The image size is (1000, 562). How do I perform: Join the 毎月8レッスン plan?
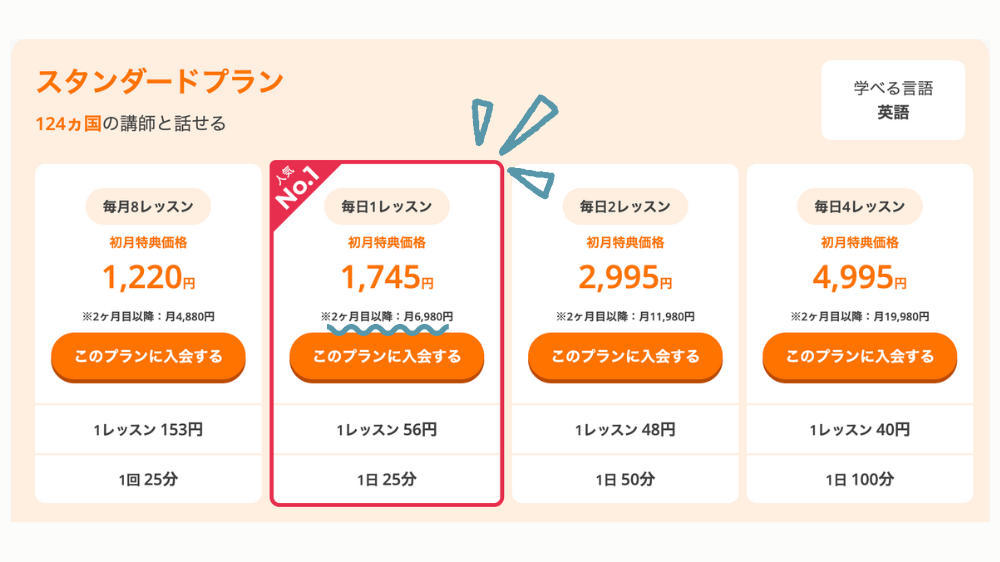tap(148, 357)
